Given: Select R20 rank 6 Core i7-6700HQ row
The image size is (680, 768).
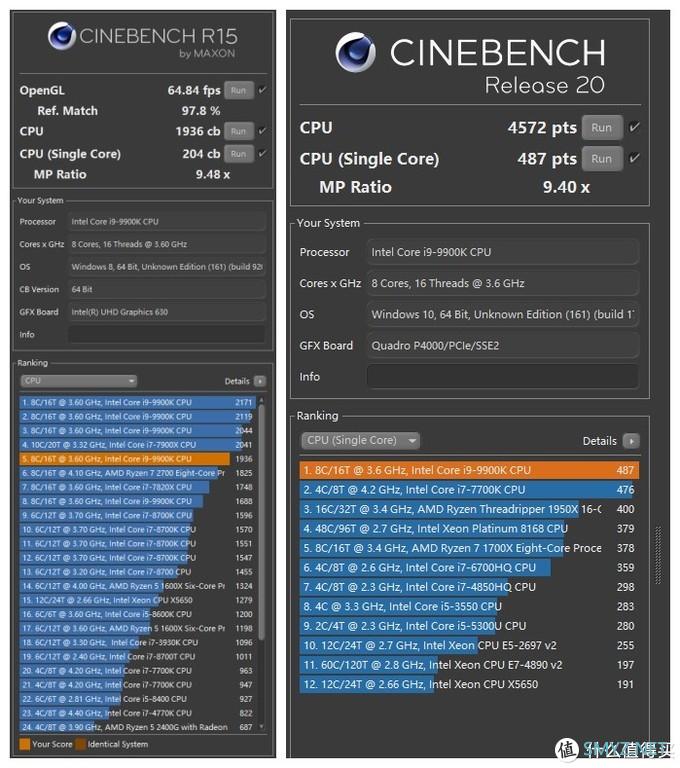Looking at the screenshot, I should [x=469, y=568].
